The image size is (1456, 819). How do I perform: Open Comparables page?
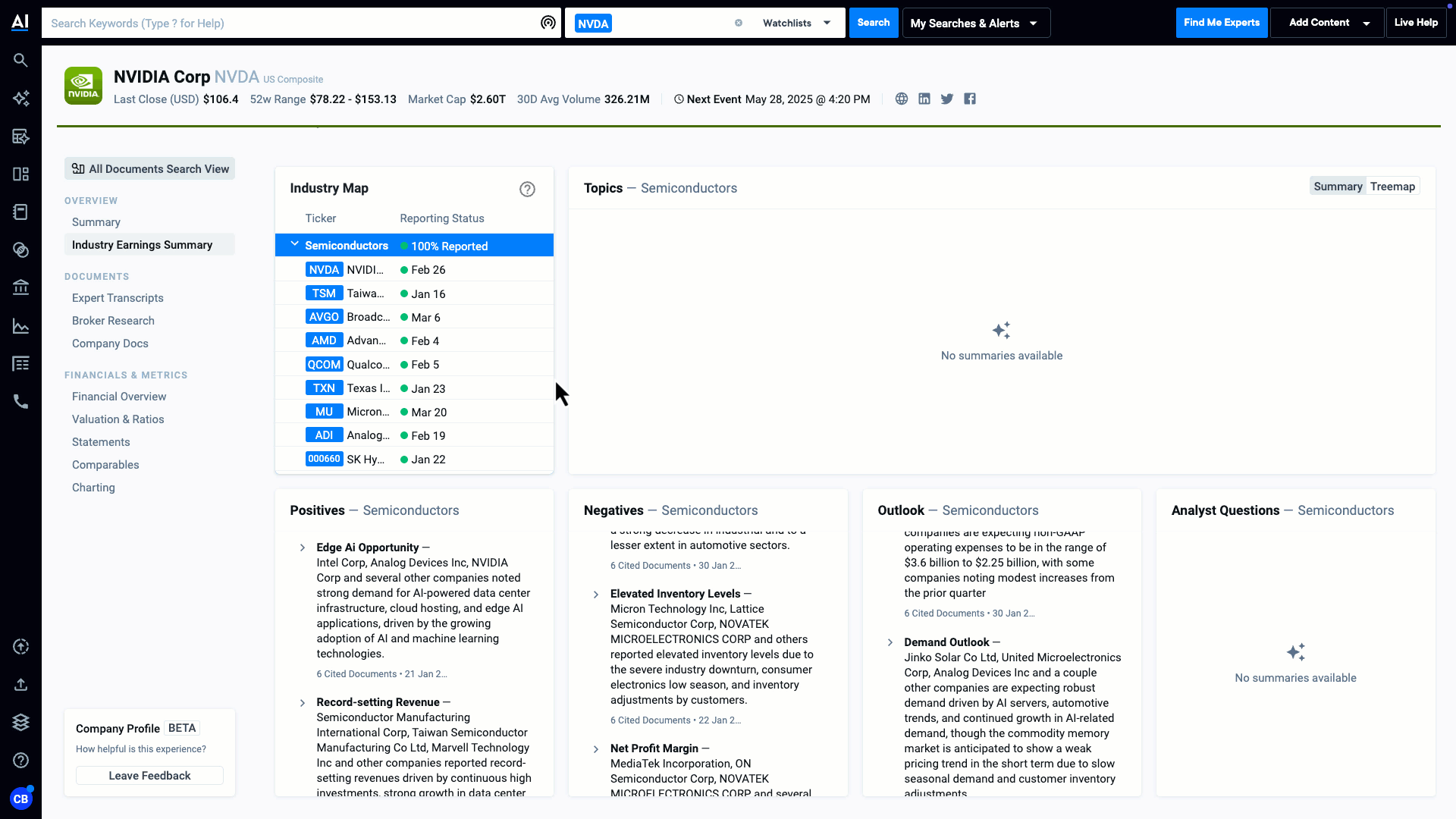[105, 465]
